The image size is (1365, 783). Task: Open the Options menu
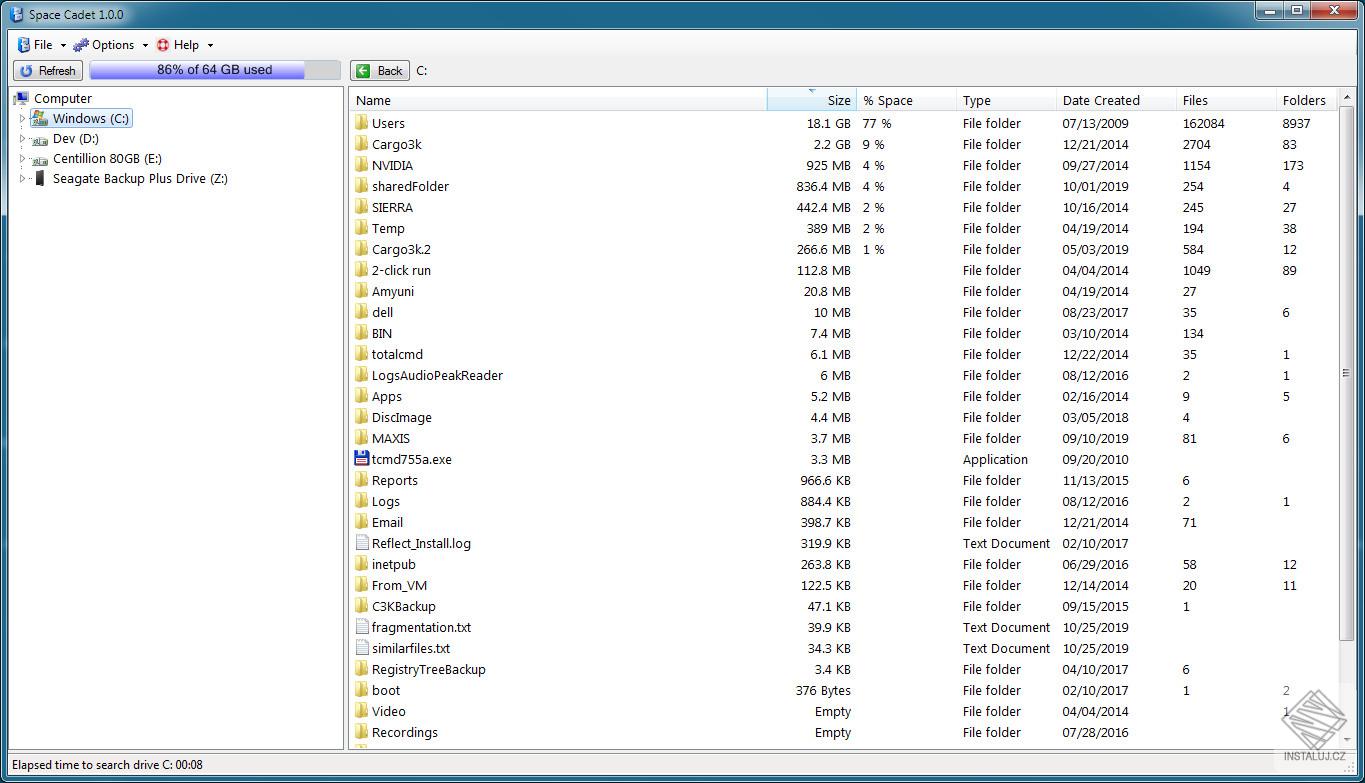[110, 45]
